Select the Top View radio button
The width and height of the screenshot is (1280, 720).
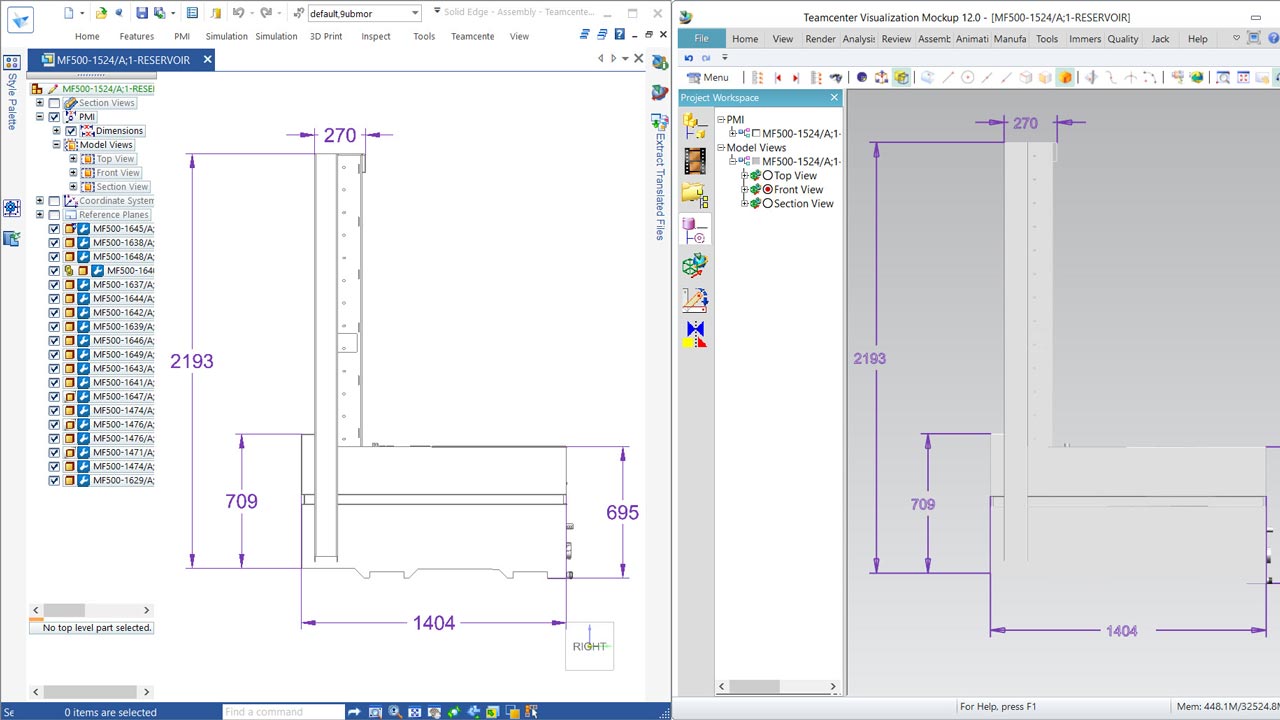pyautogui.click(x=768, y=176)
